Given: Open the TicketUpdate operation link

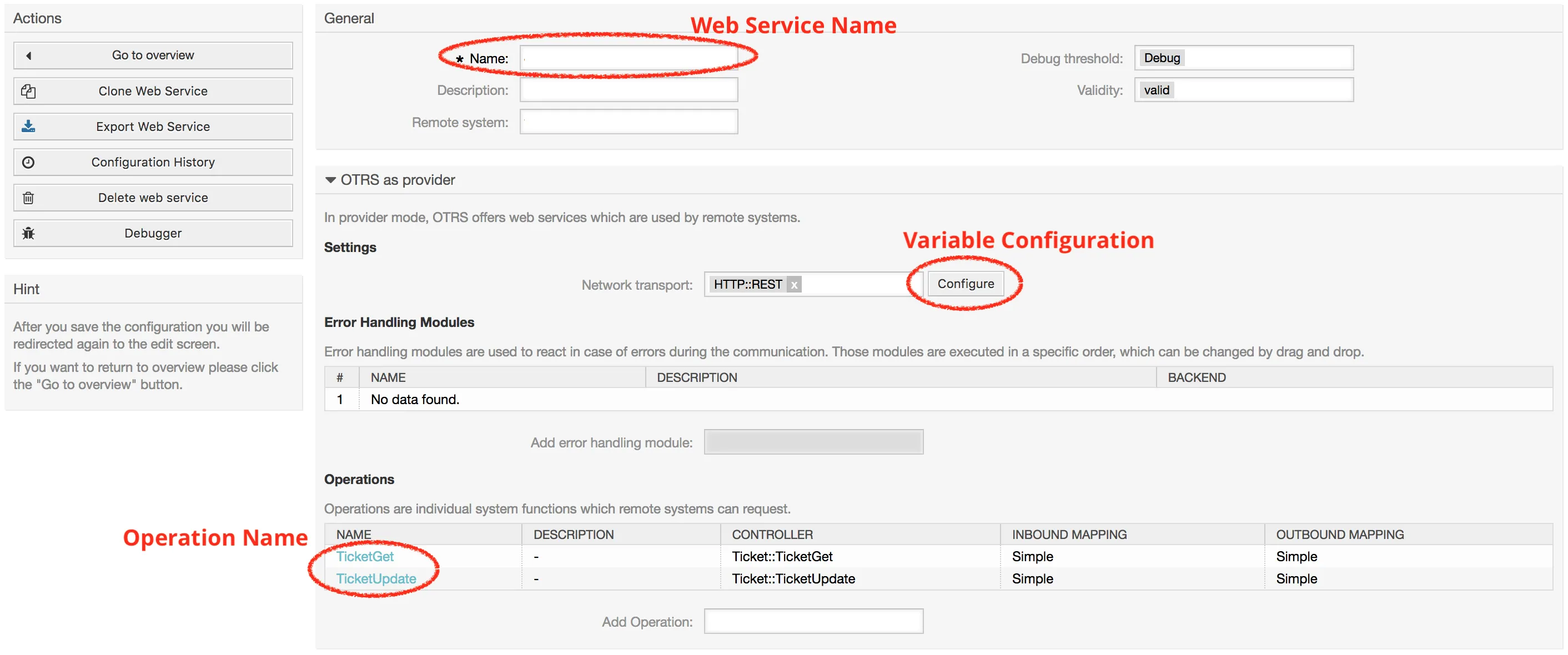Looking at the screenshot, I should pyautogui.click(x=375, y=578).
